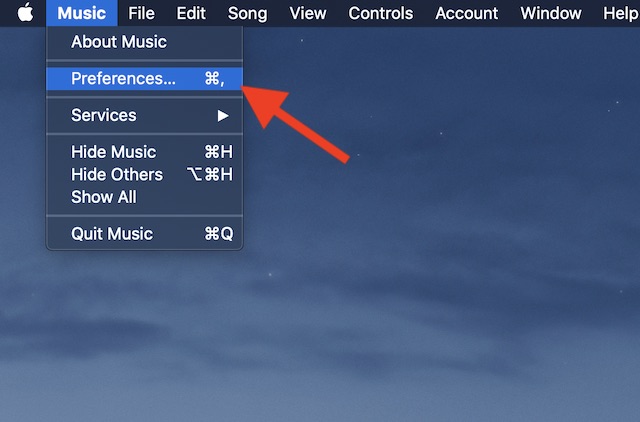Open the Controls menu
Viewport: 640px width, 422px height.
[x=380, y=13]
